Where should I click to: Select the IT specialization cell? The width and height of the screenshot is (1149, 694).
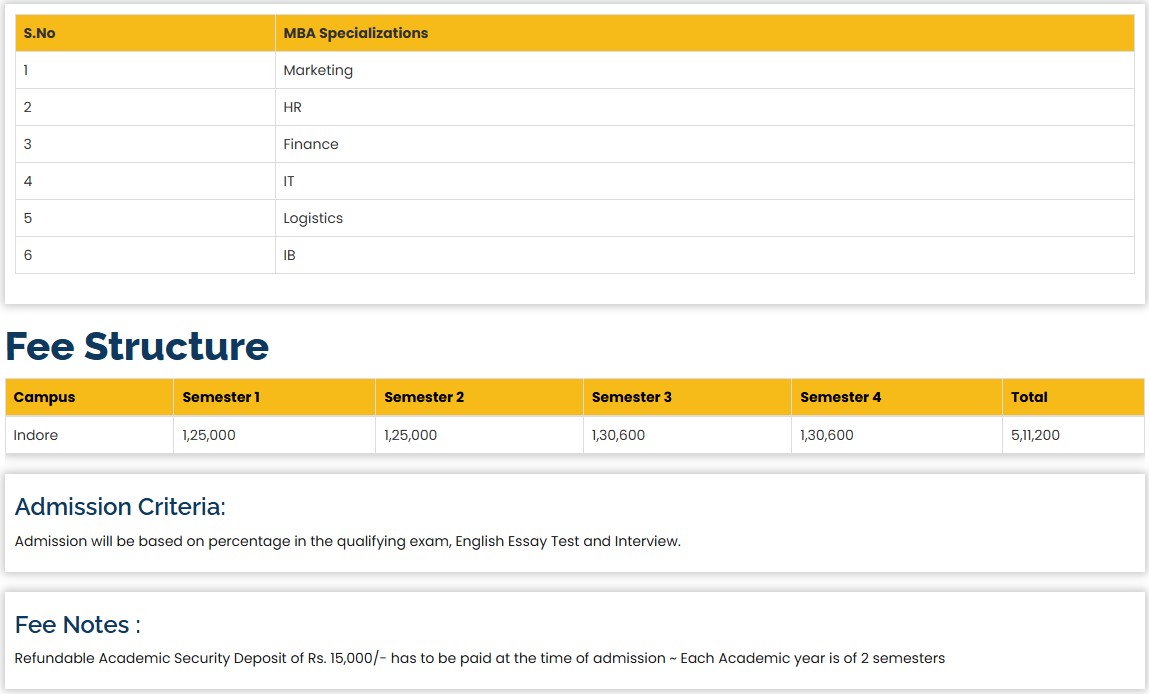tap(289, 181)
